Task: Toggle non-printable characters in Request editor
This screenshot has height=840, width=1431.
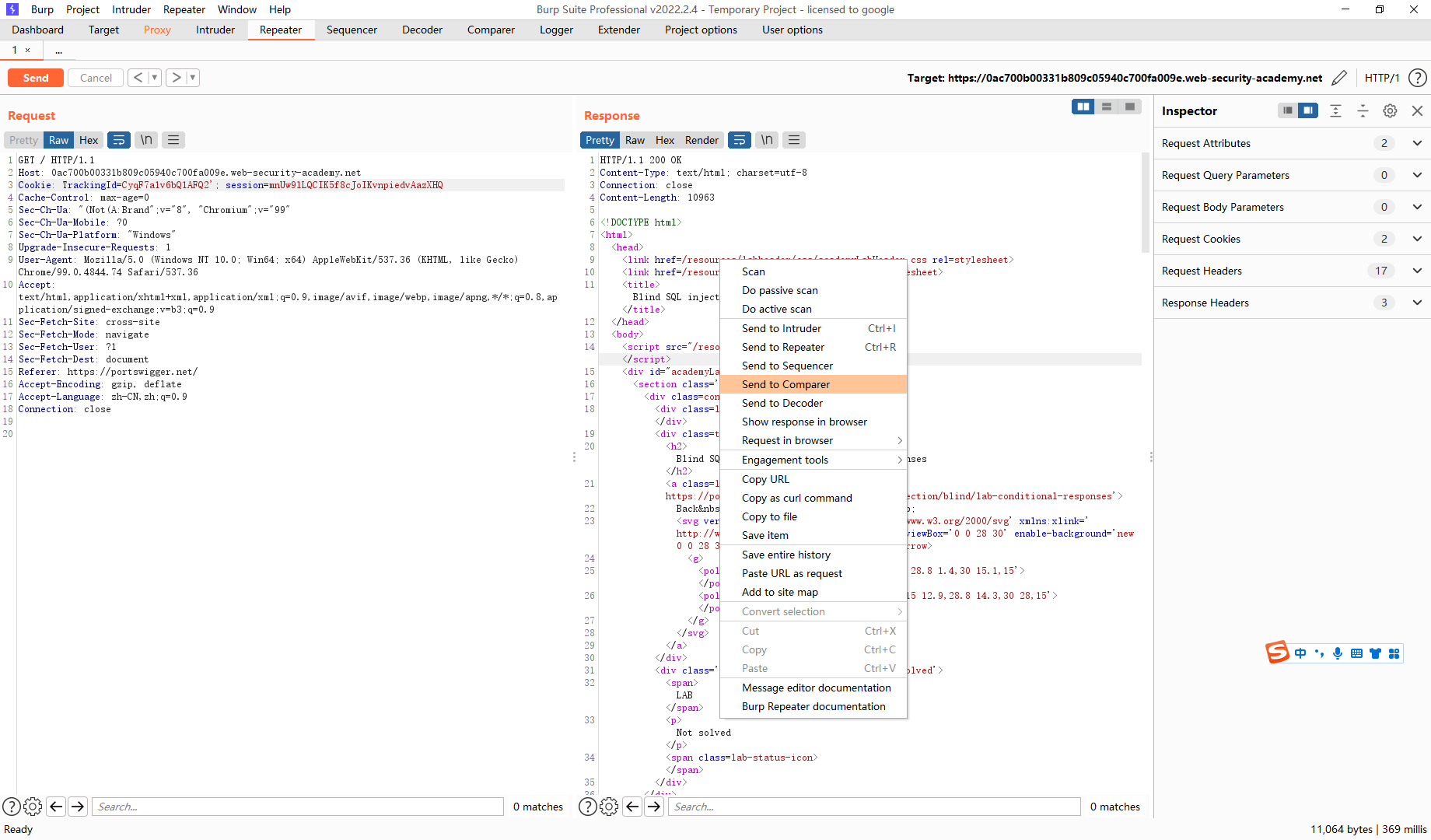Action: click(146, 140)
